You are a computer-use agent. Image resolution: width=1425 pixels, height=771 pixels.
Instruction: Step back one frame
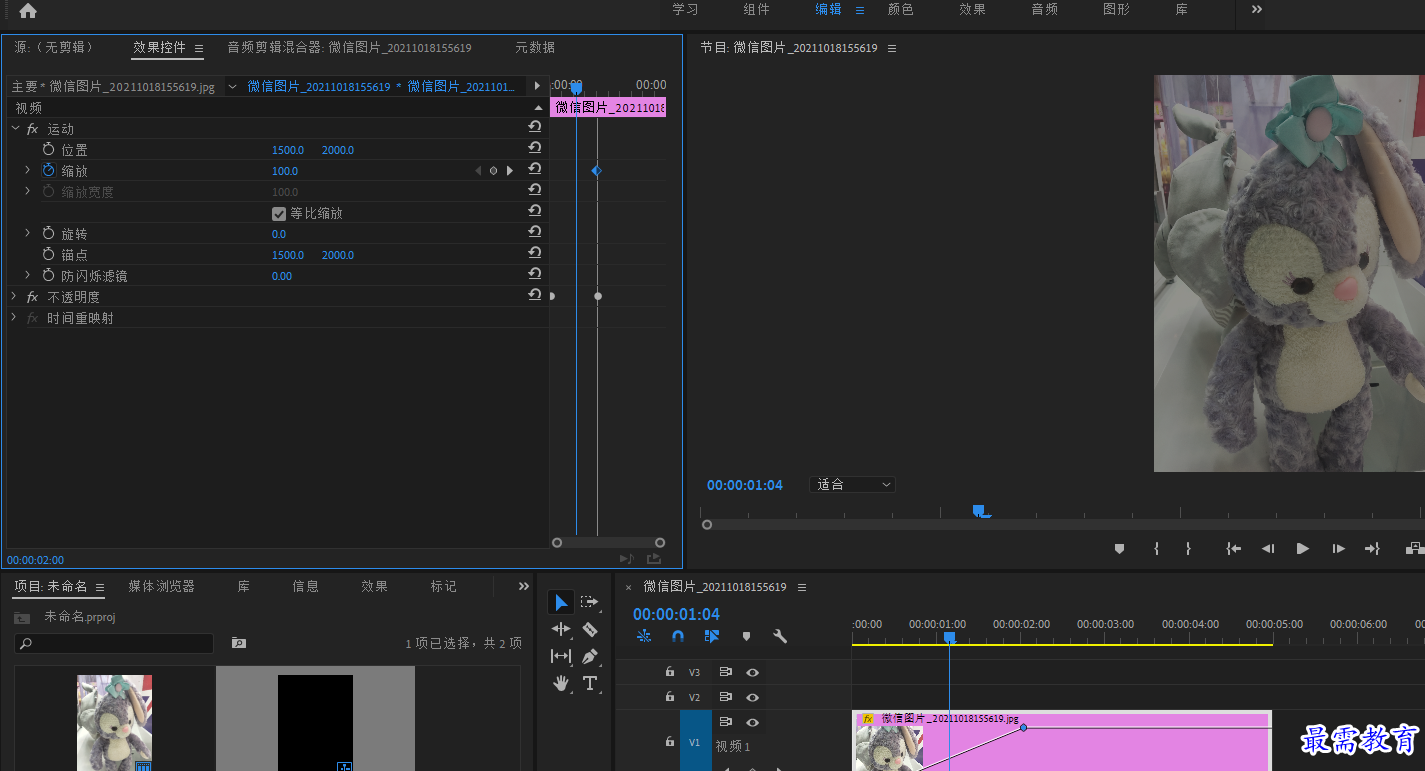pyautogui.click(x=1268, y=548)
